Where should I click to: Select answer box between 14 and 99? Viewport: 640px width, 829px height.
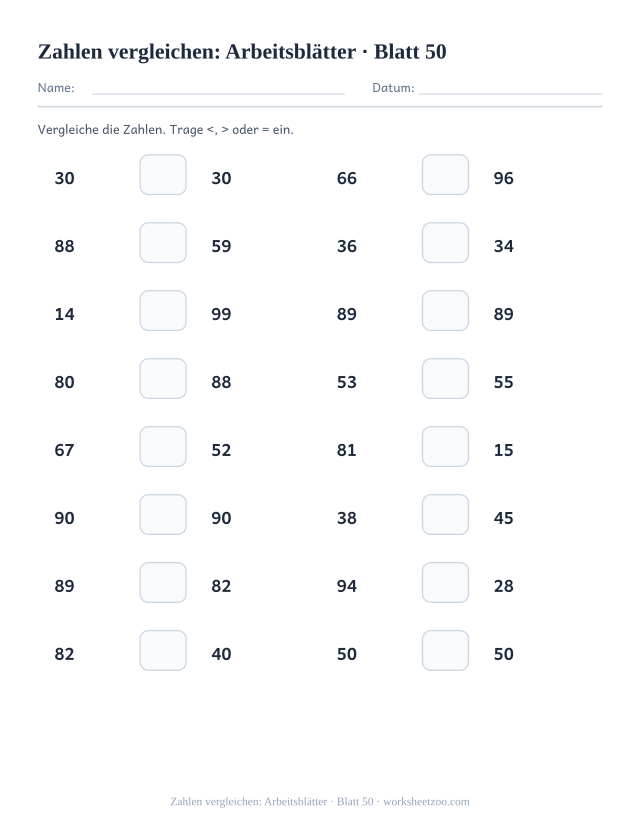tap(163, 310)
